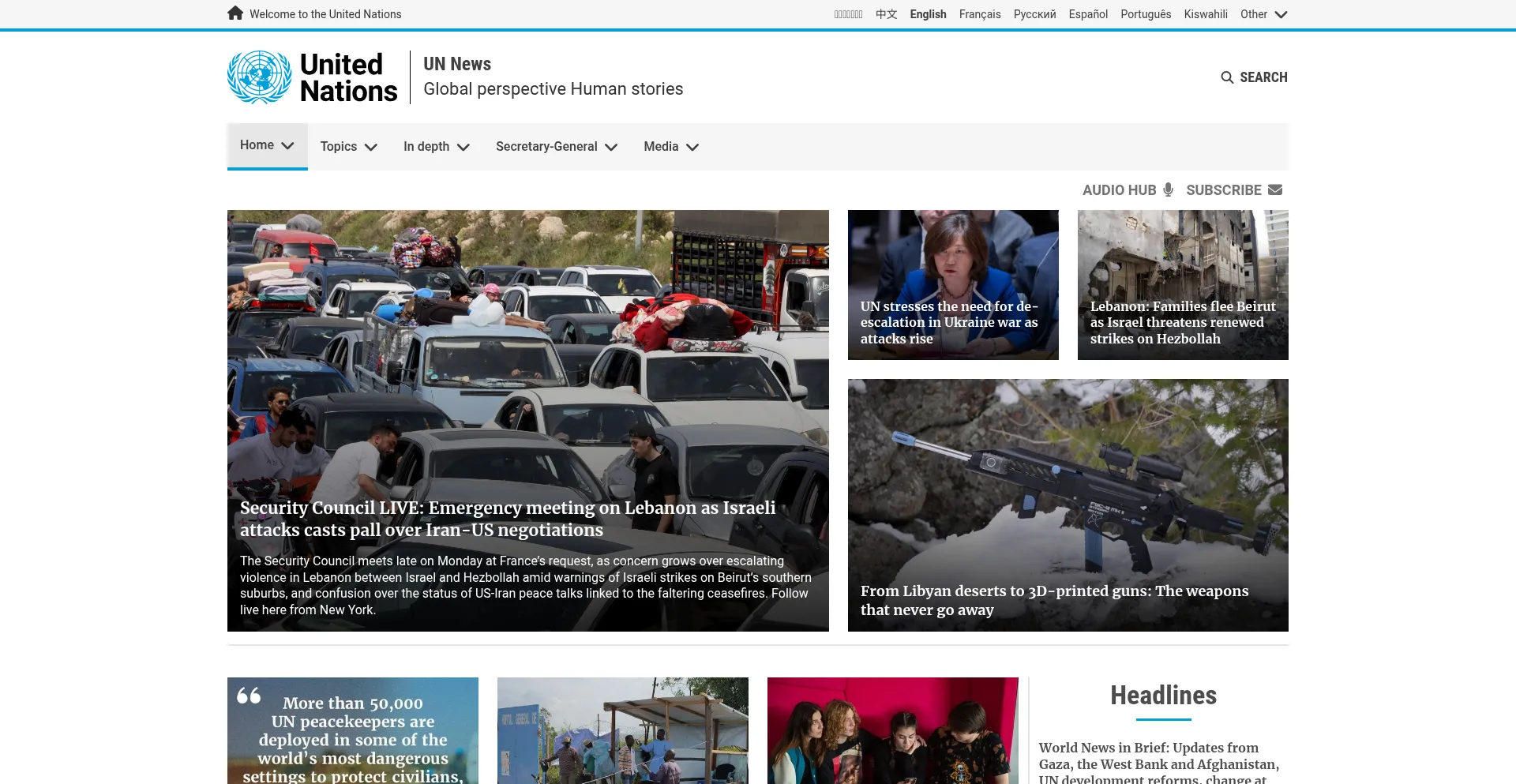Switch language to Français
Screen dimensions: 1516x784
[x=980, y=14]
